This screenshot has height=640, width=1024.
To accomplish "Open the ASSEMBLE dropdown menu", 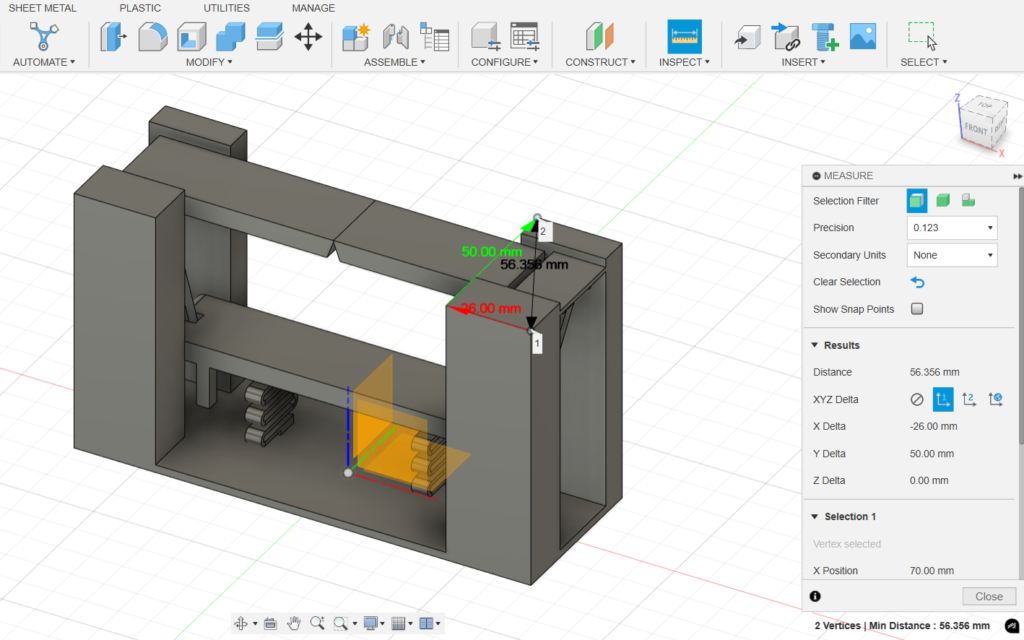I will (x=394, y=62).
